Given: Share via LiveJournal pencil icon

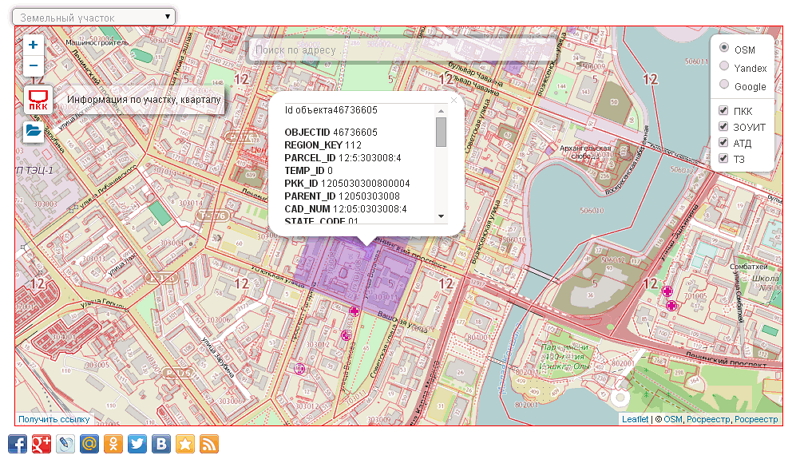Looking at the screenshot, I should [x=65, y=444].
